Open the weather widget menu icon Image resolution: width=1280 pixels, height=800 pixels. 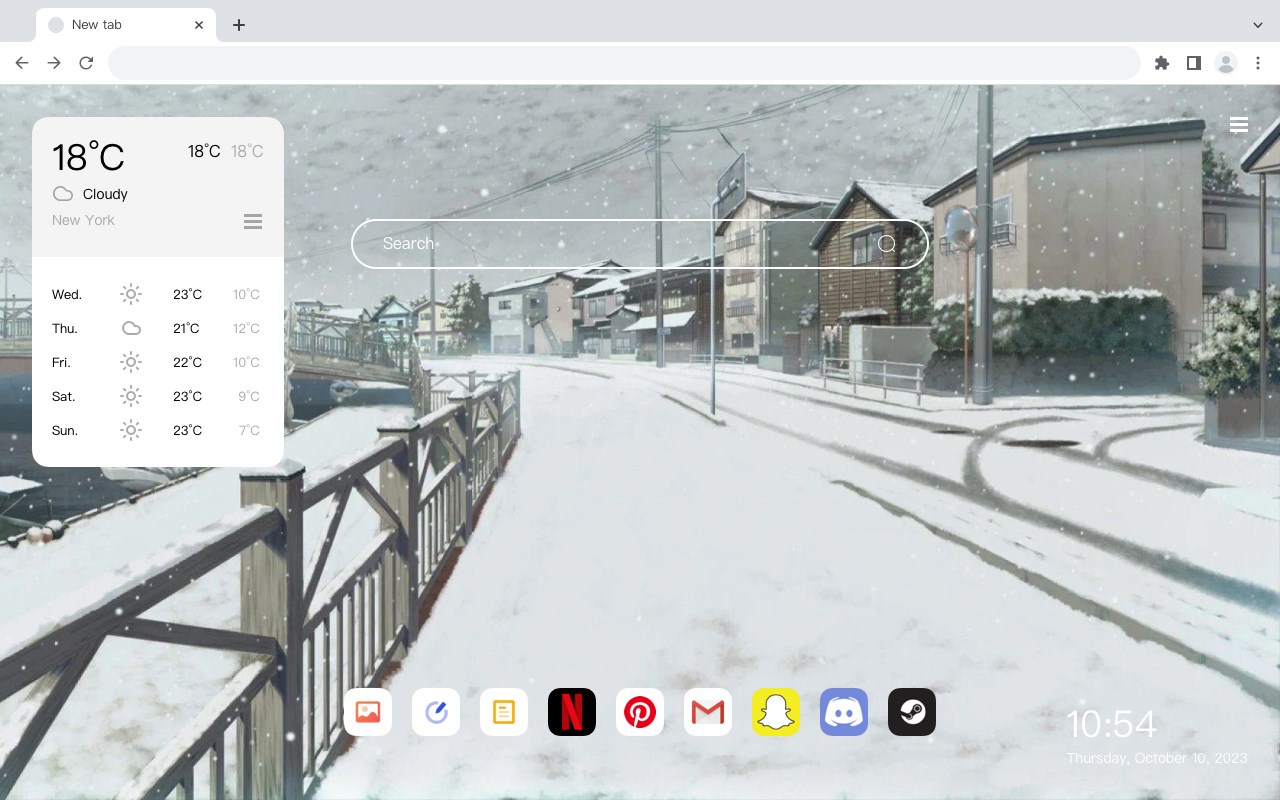253,221
